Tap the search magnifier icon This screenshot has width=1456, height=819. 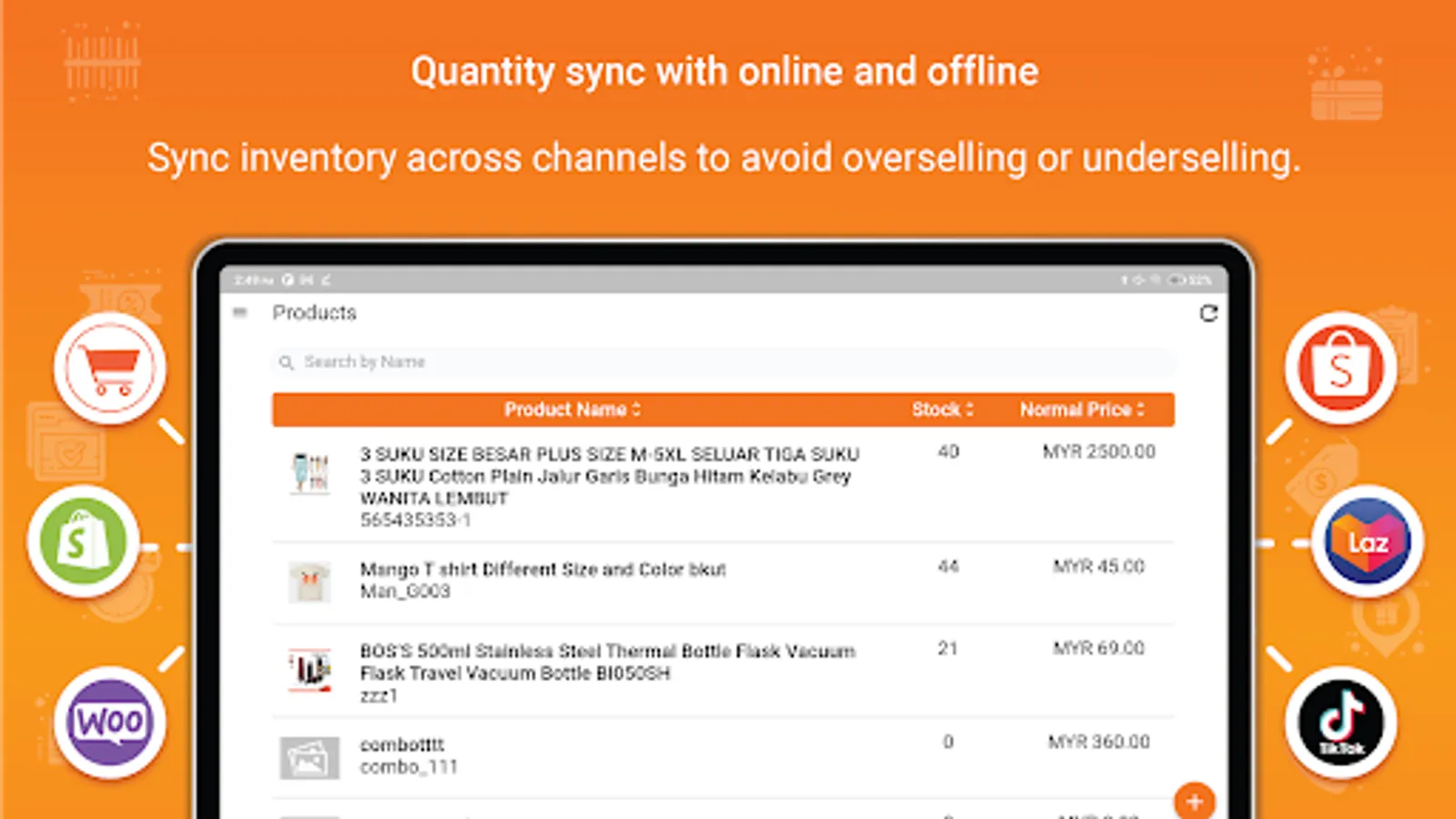tap(287, 362)
